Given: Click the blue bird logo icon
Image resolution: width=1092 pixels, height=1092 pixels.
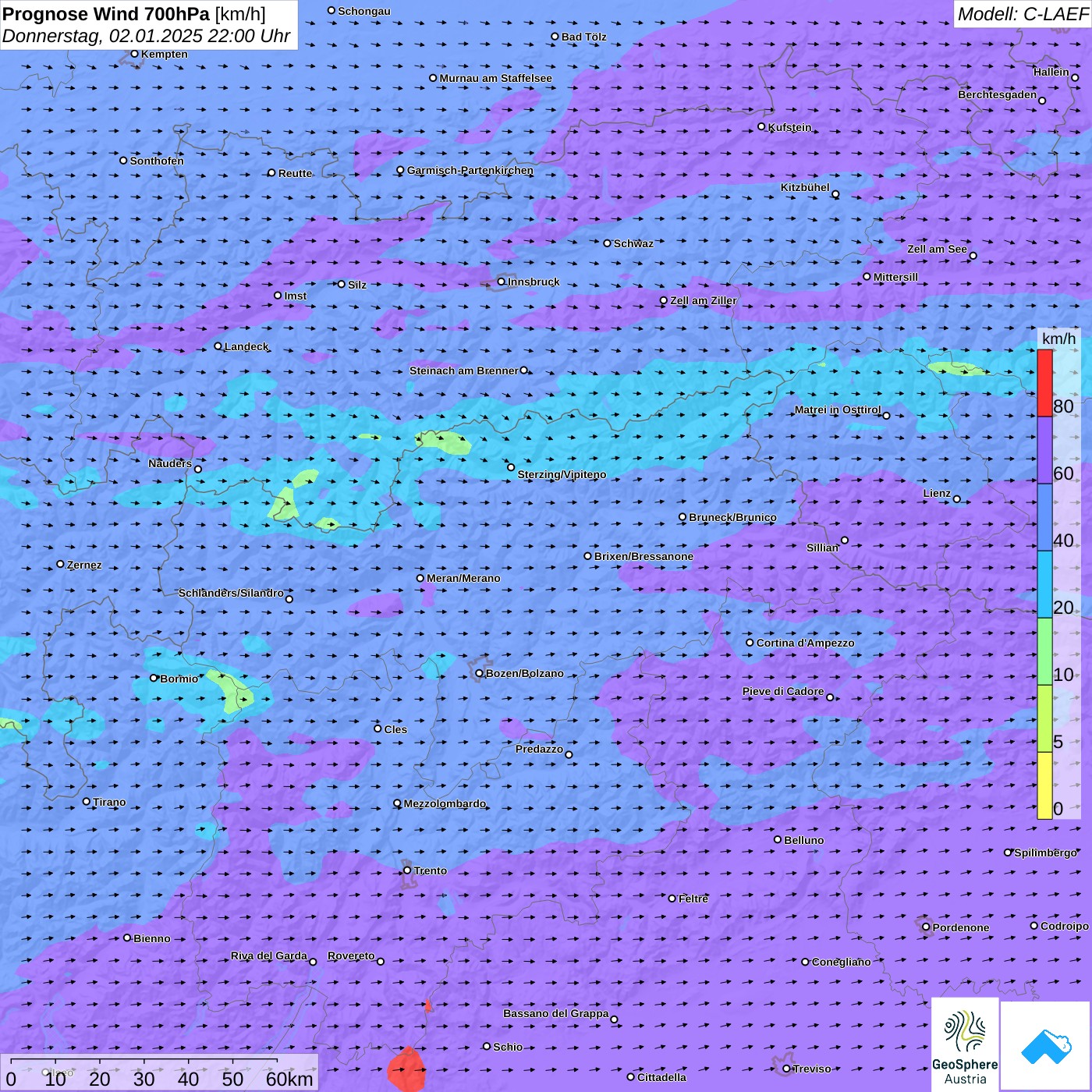Looking at the screenshot, I should click(1046, 1047).
